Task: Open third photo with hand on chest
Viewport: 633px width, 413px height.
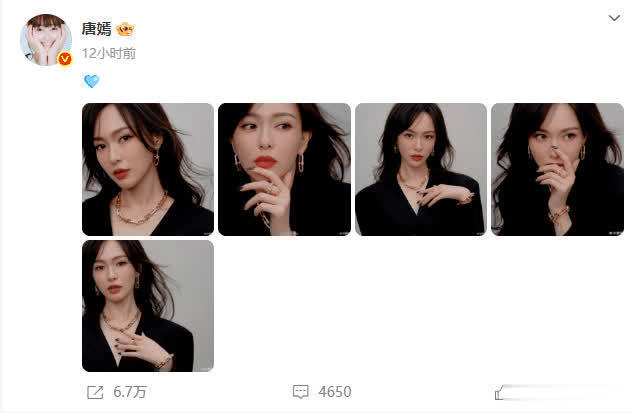Action: coord(421,169)
